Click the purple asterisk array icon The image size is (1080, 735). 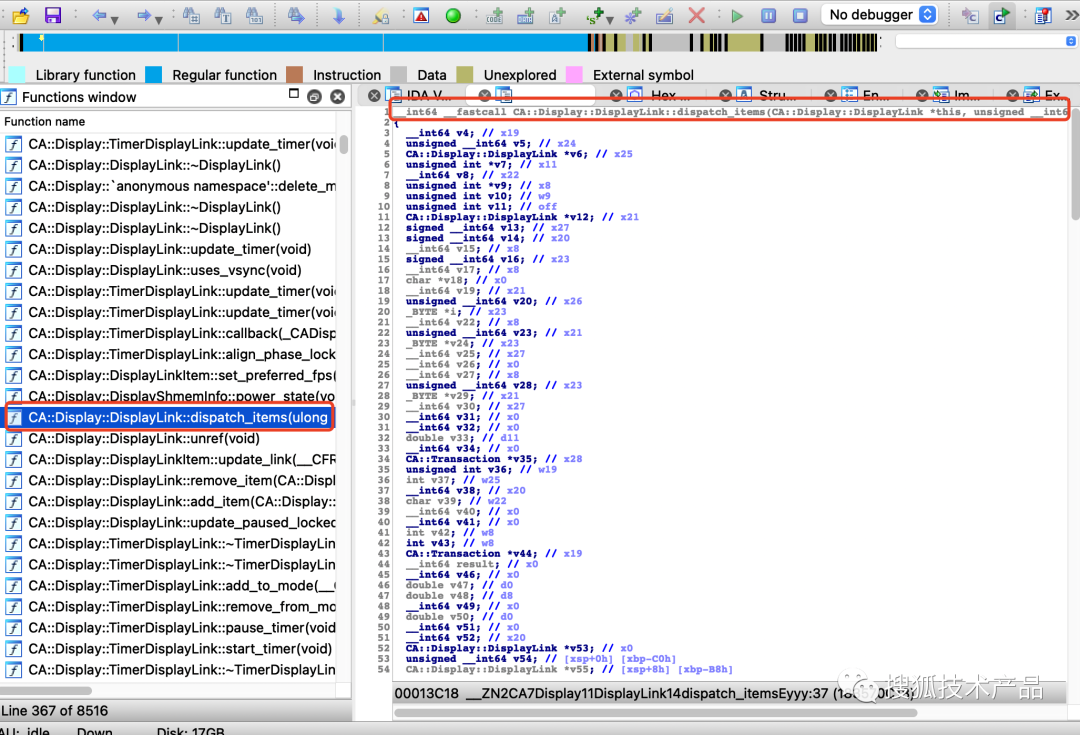click(632, 15)
